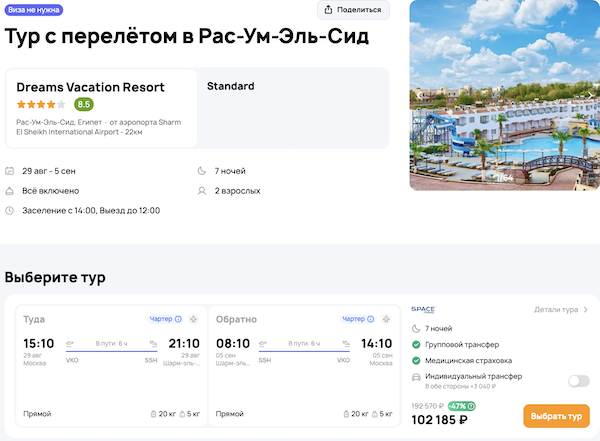
Task: Toggle the Индивидуальный трансфер switch
Action: [x=577, y=380]
